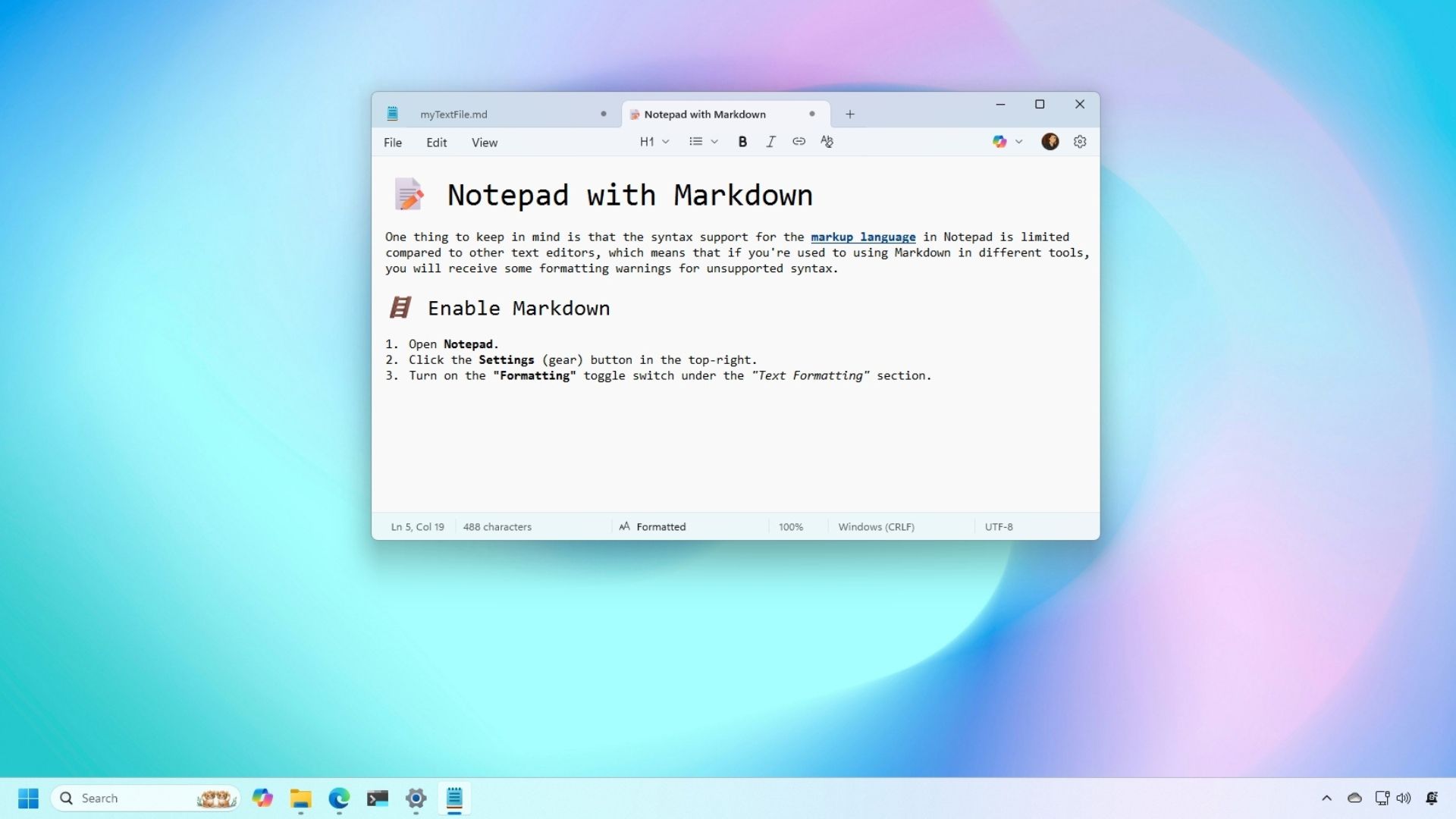This screenshot has width=1456, height=819.
Task: Maximize the Notepad window
Action: click(x=1040, y=105)
